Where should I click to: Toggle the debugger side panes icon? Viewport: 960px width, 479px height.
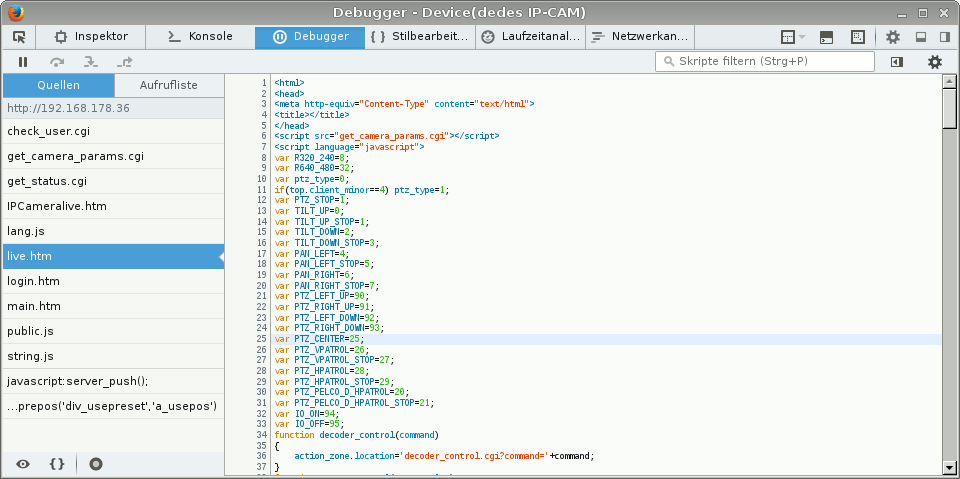pos(897,62)
